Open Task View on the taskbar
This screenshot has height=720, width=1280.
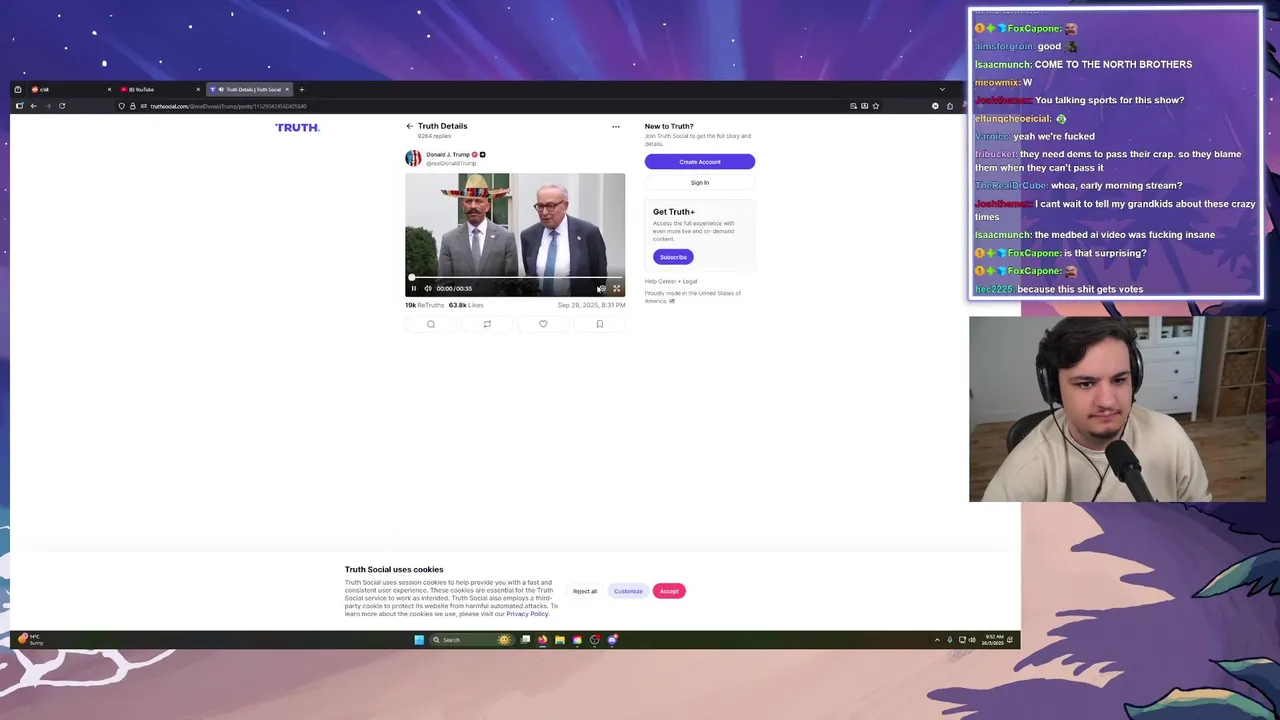pos(525,640)
